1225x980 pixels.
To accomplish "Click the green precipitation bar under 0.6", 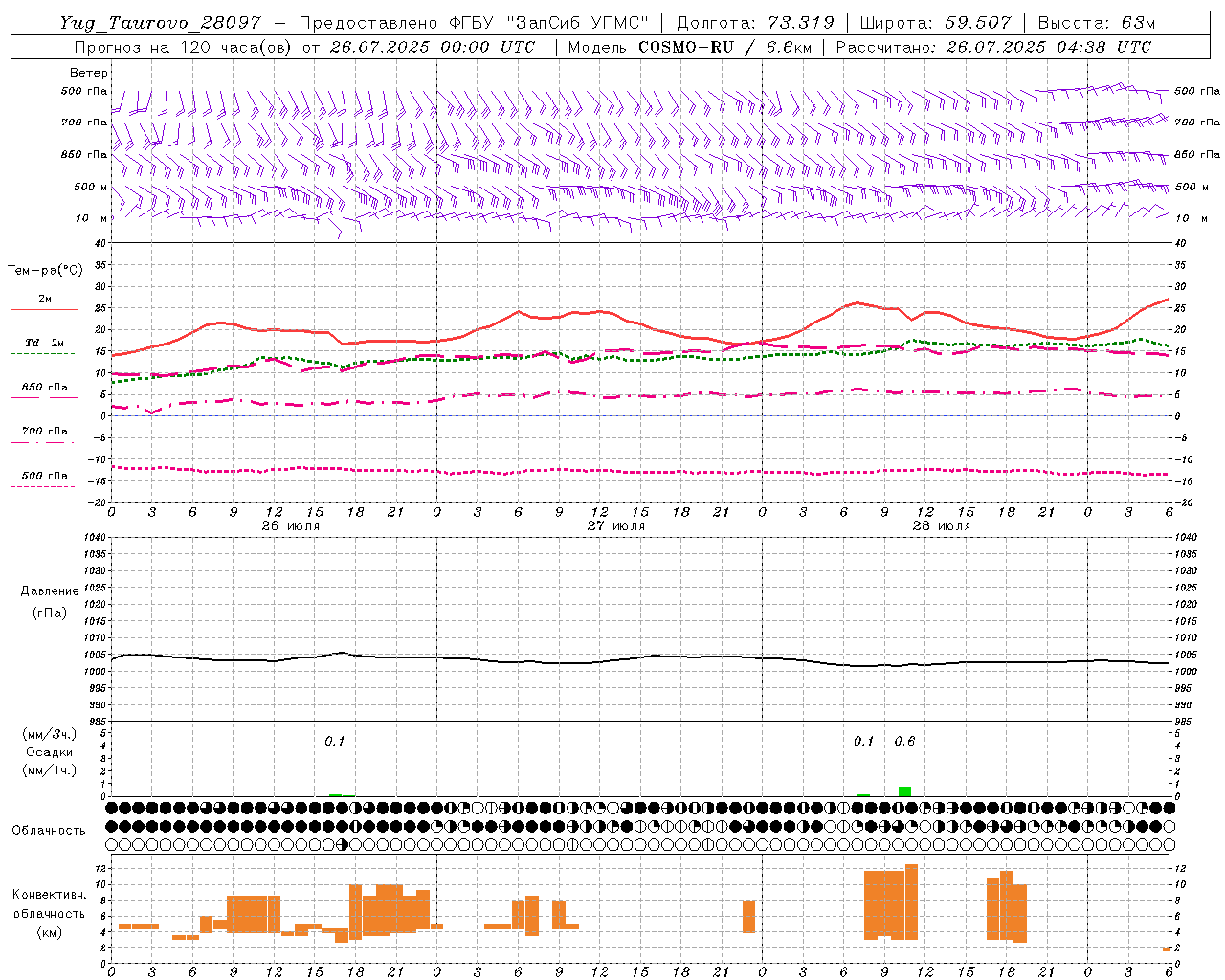I will (904, 791).
